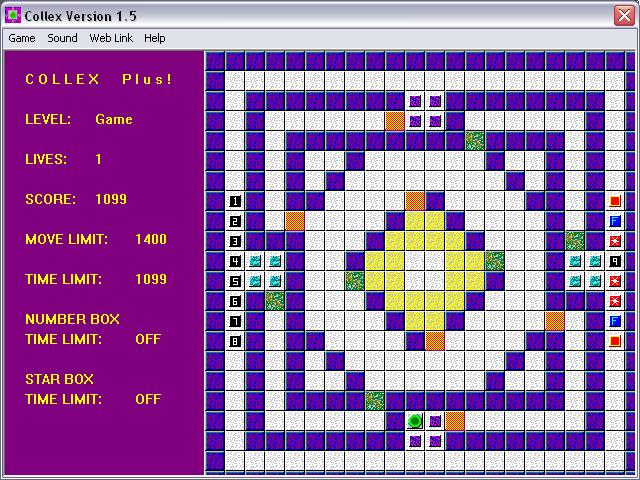The height and width of the screenshot is (480, 640).
Task: Click the score value 1099
Action: pyautogui.click(x=111, y=199)
